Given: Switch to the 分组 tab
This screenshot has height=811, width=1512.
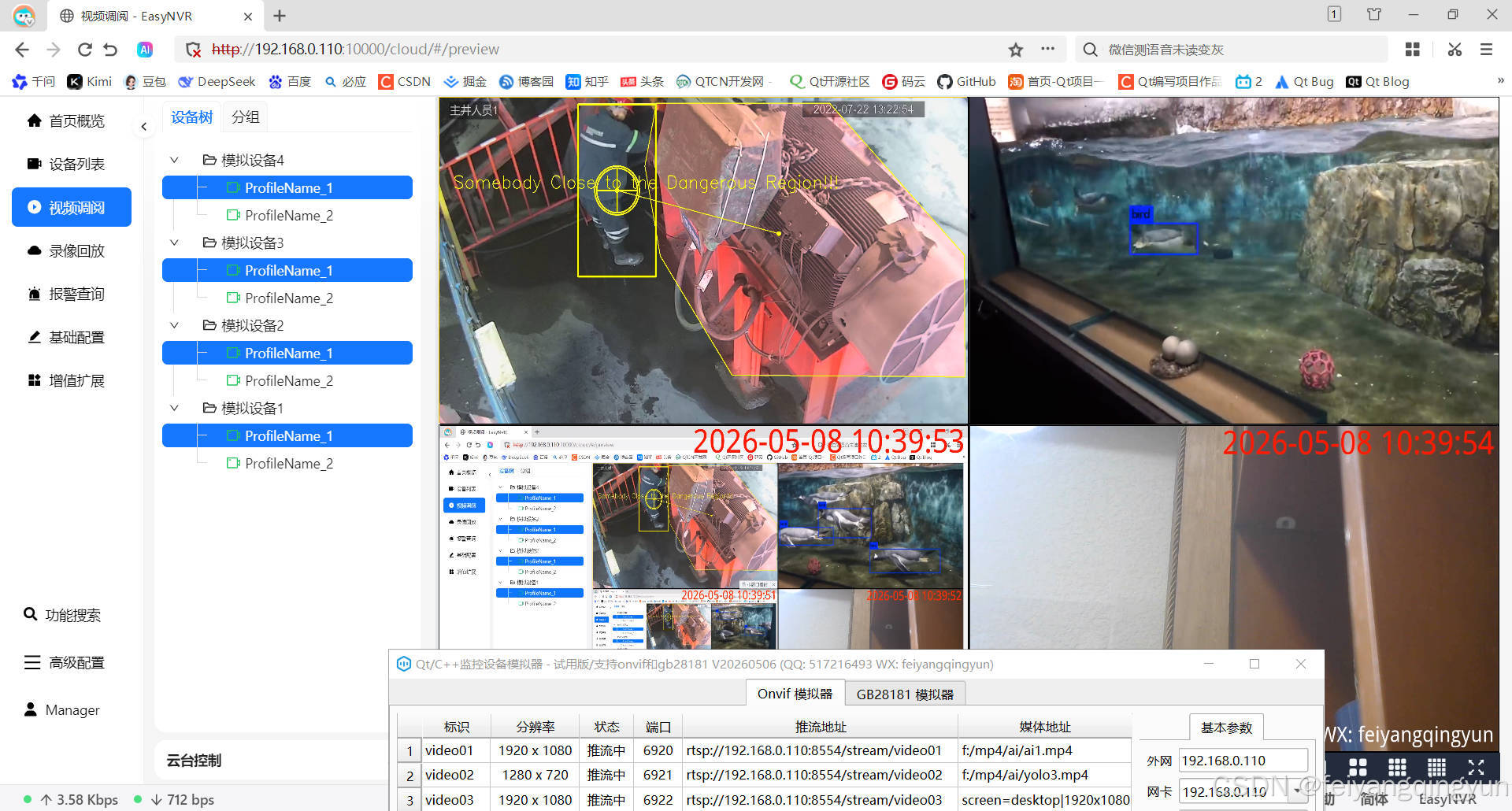Looking at the screenshot, I should pyautogui.click(x=245, y=117).
